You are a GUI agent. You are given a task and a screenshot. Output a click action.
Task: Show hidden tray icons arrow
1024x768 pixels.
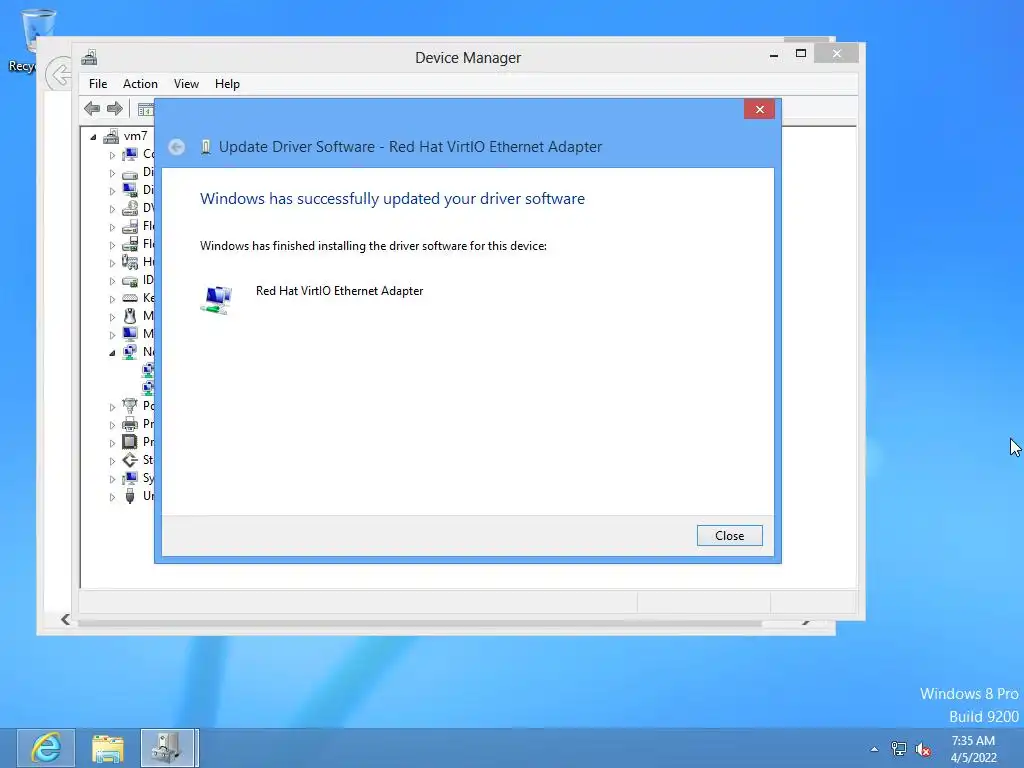tap(874, 750)
